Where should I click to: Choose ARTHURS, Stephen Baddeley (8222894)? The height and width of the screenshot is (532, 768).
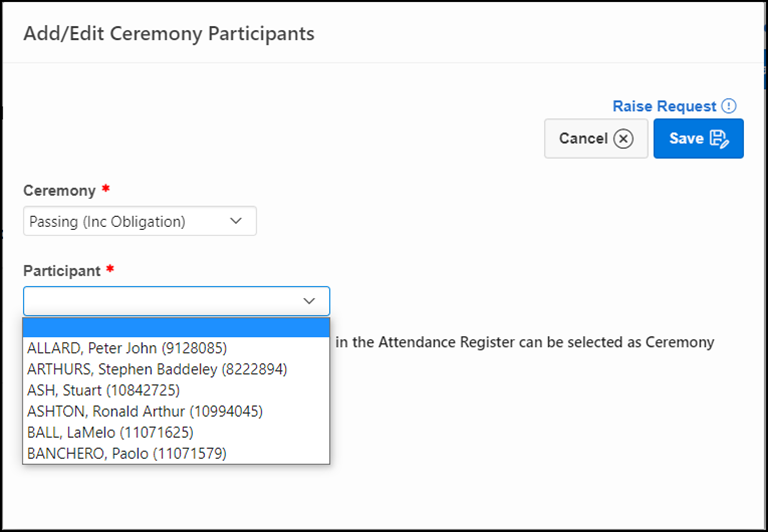(157, 369)
